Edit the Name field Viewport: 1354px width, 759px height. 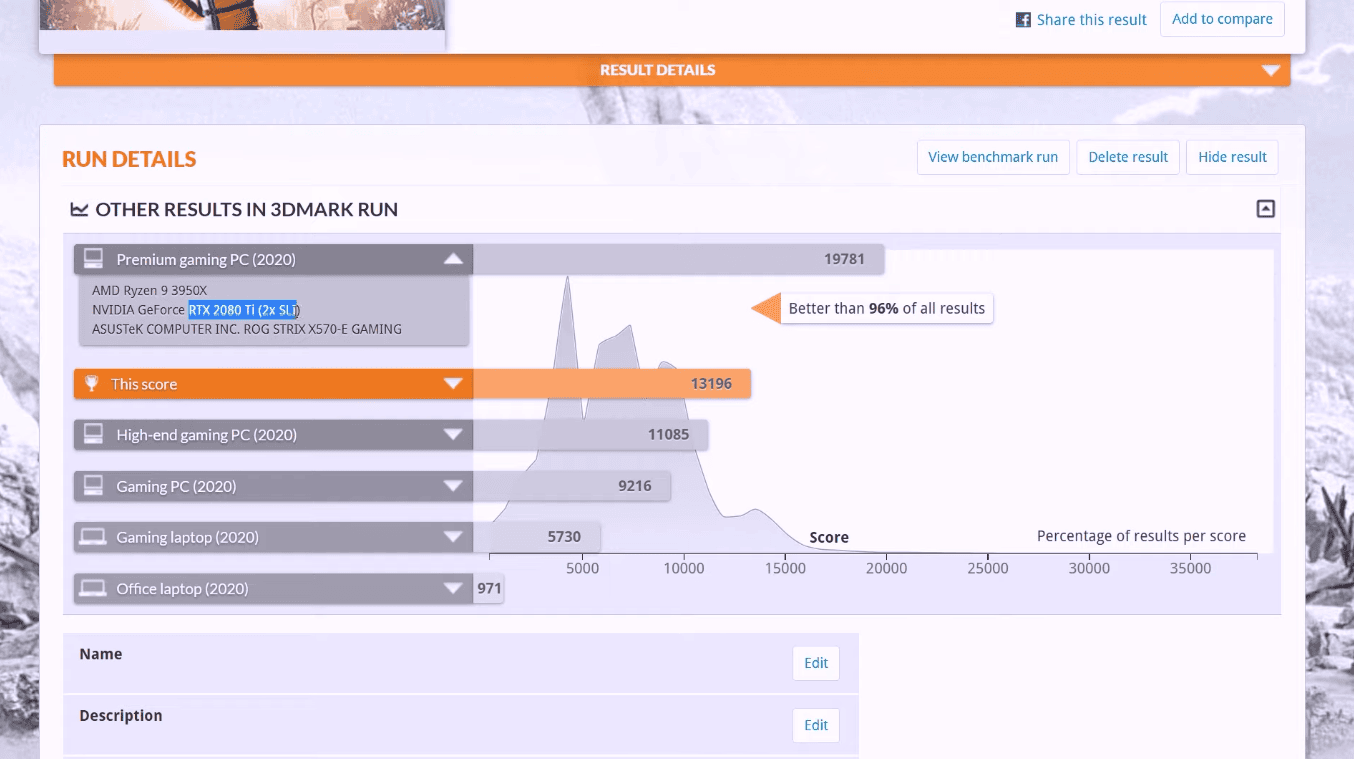pyautogui.click(x=815, y=663)
